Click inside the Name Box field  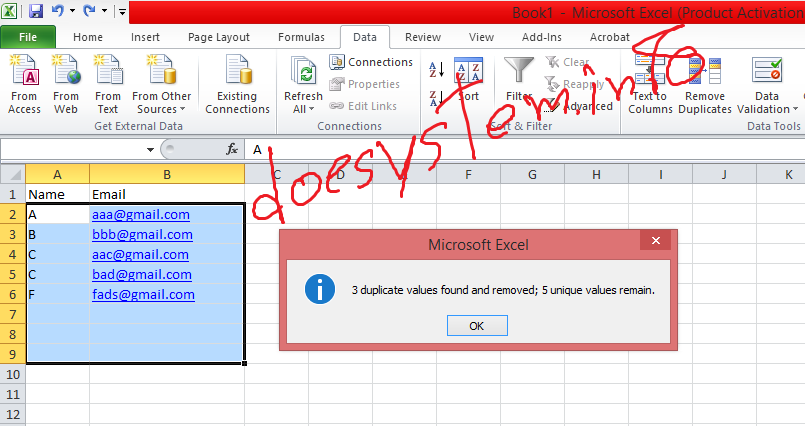[x=72, y=149]
